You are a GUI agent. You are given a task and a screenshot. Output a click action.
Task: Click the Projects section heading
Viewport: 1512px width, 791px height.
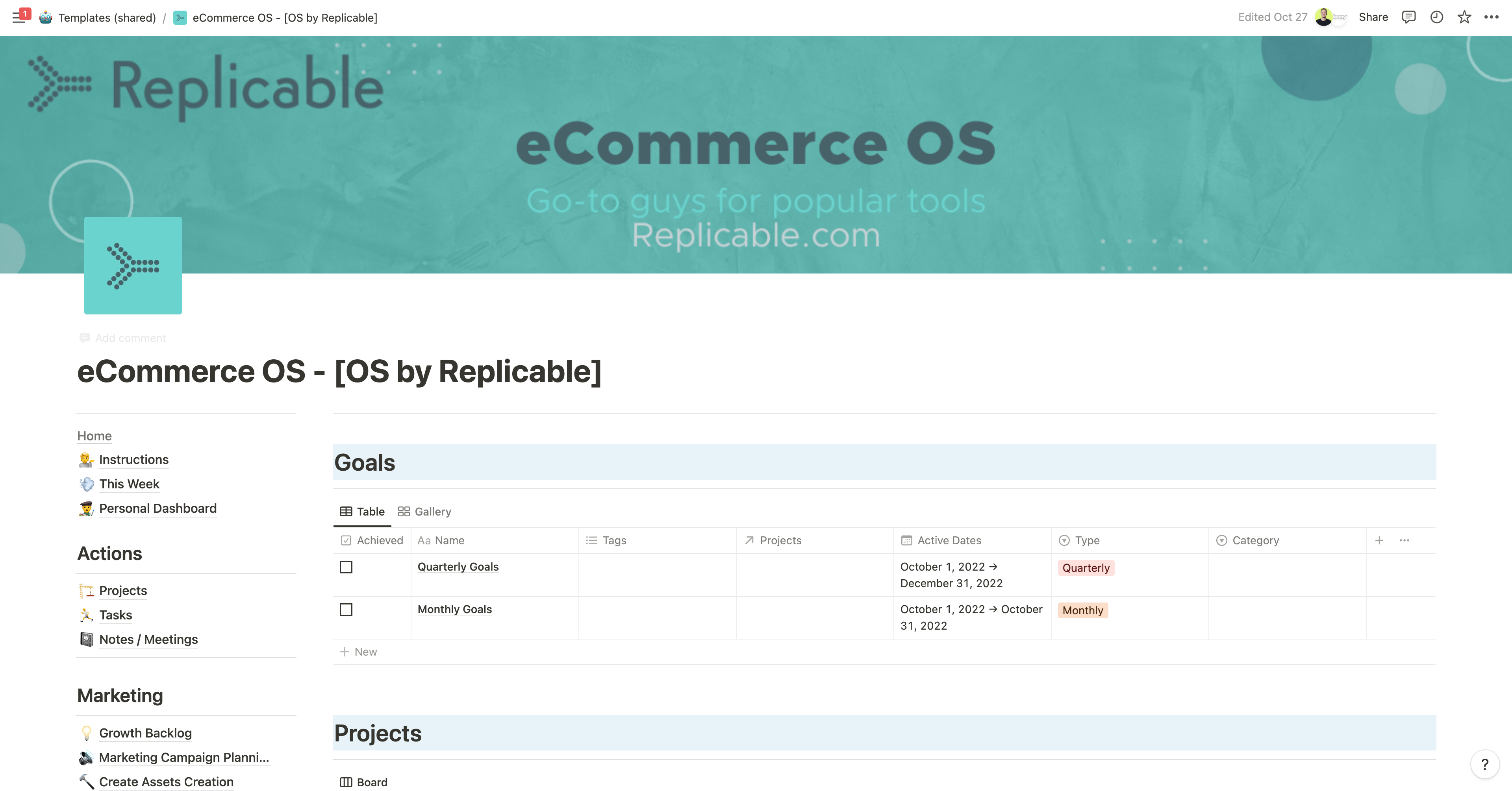[x=378, y=733]
